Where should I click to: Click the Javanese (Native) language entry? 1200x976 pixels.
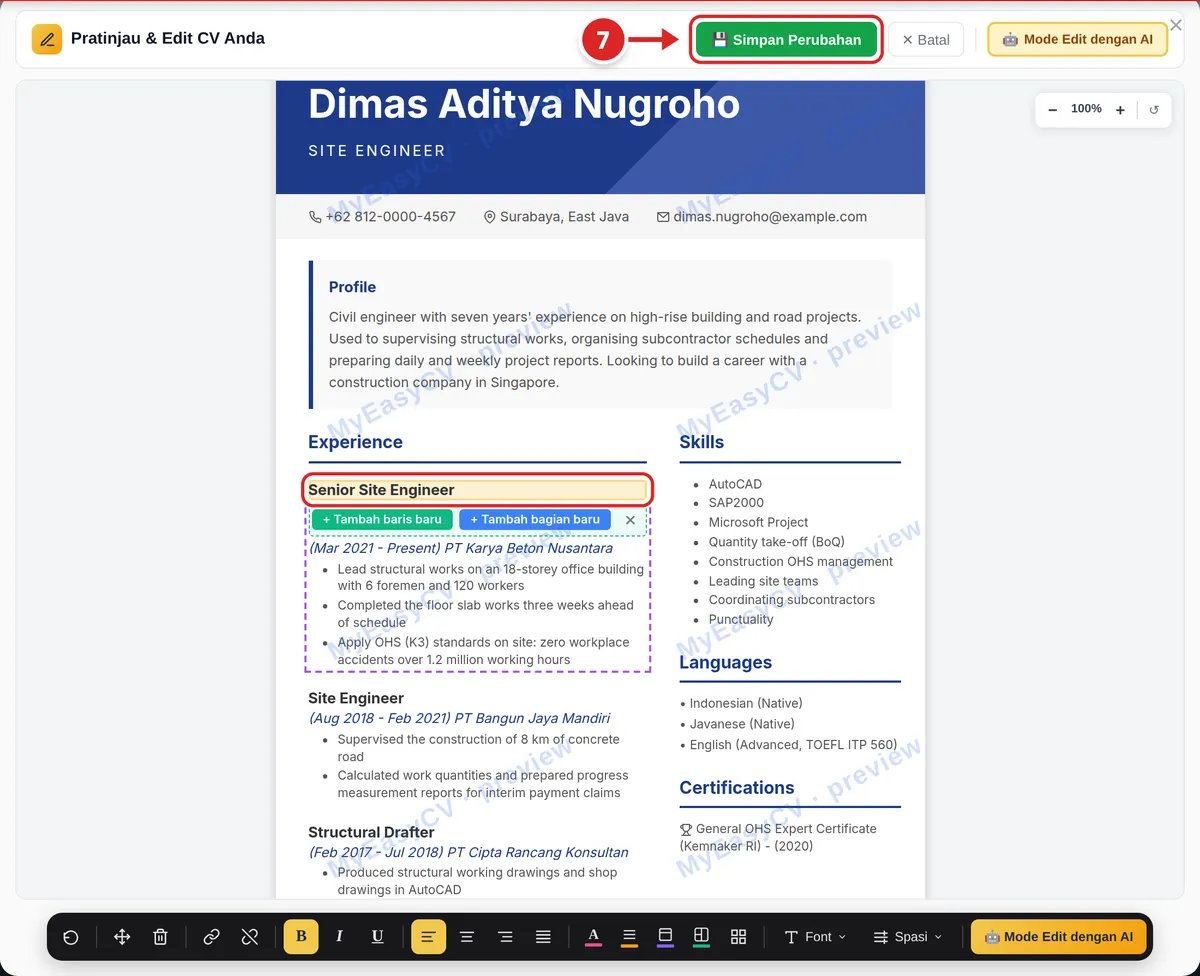pyautogui.click(x=737, y=724)
